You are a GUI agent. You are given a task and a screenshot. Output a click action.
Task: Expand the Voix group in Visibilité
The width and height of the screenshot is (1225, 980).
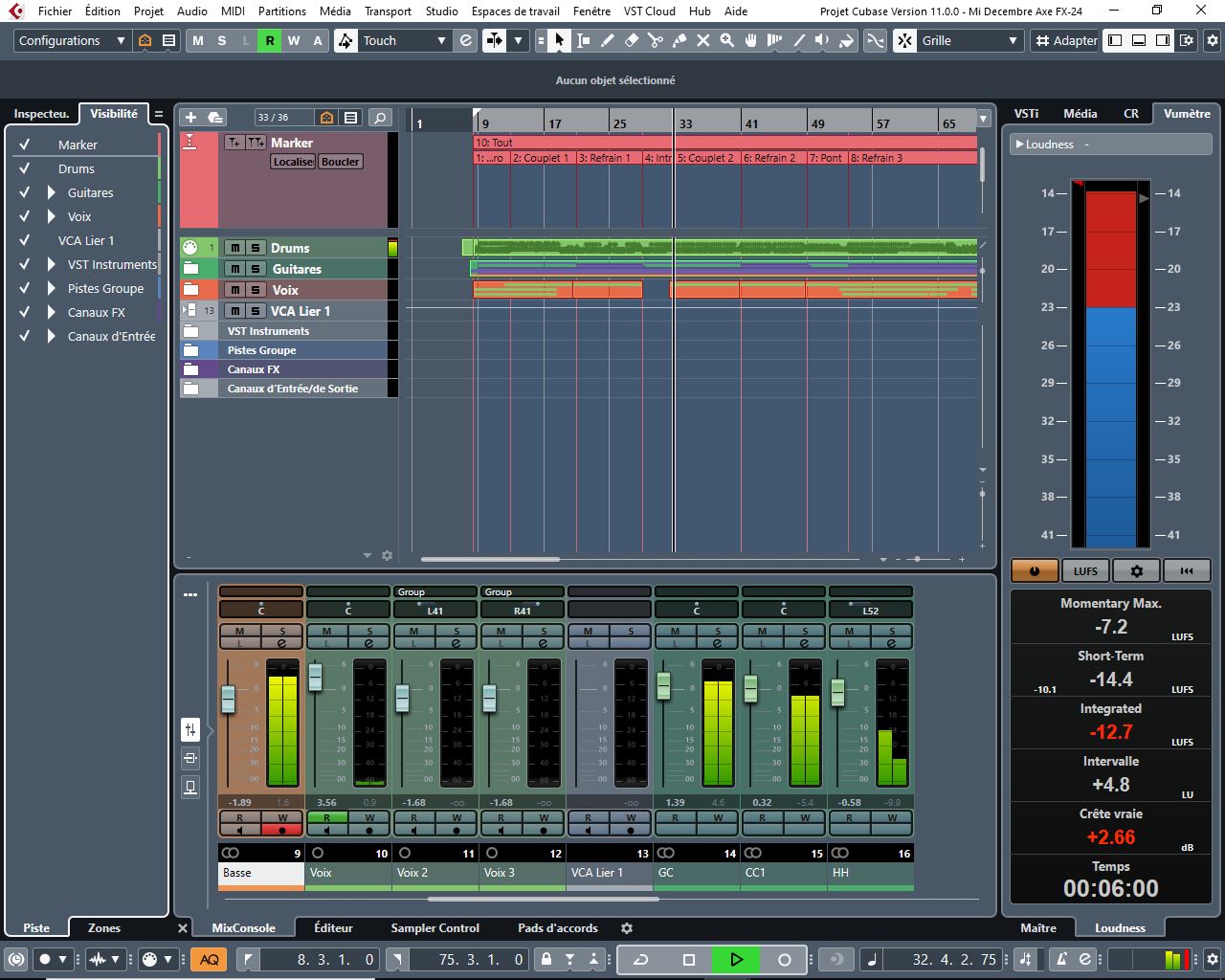(52, 216)
